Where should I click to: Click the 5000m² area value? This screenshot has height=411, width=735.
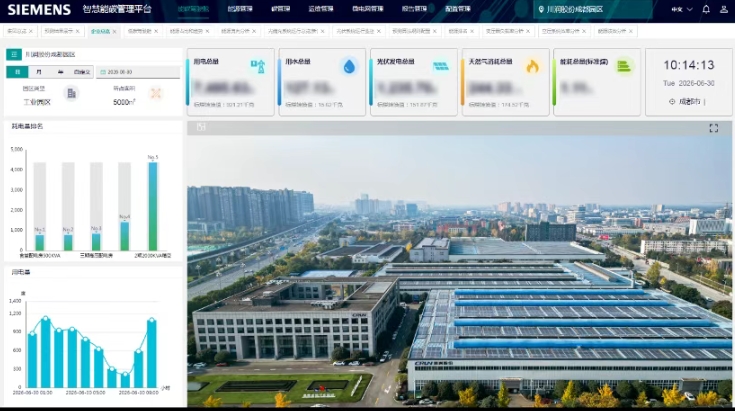[124, 102]
